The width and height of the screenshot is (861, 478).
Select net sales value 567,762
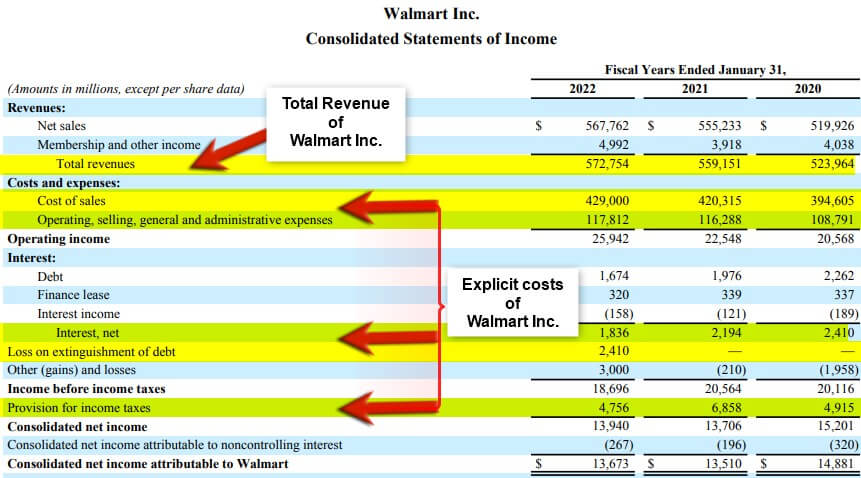607,126
